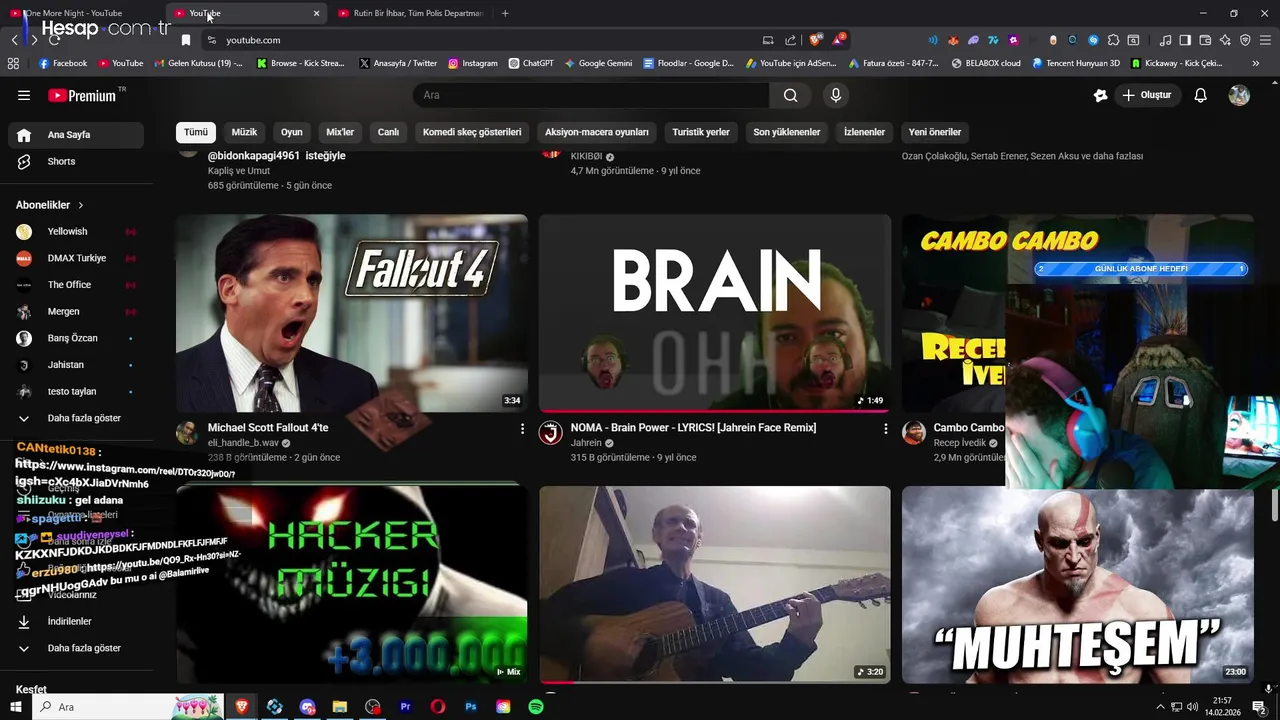Open Brave main menu button
The width and height of the screenshot is (1280, 720).
point(1265,40)
